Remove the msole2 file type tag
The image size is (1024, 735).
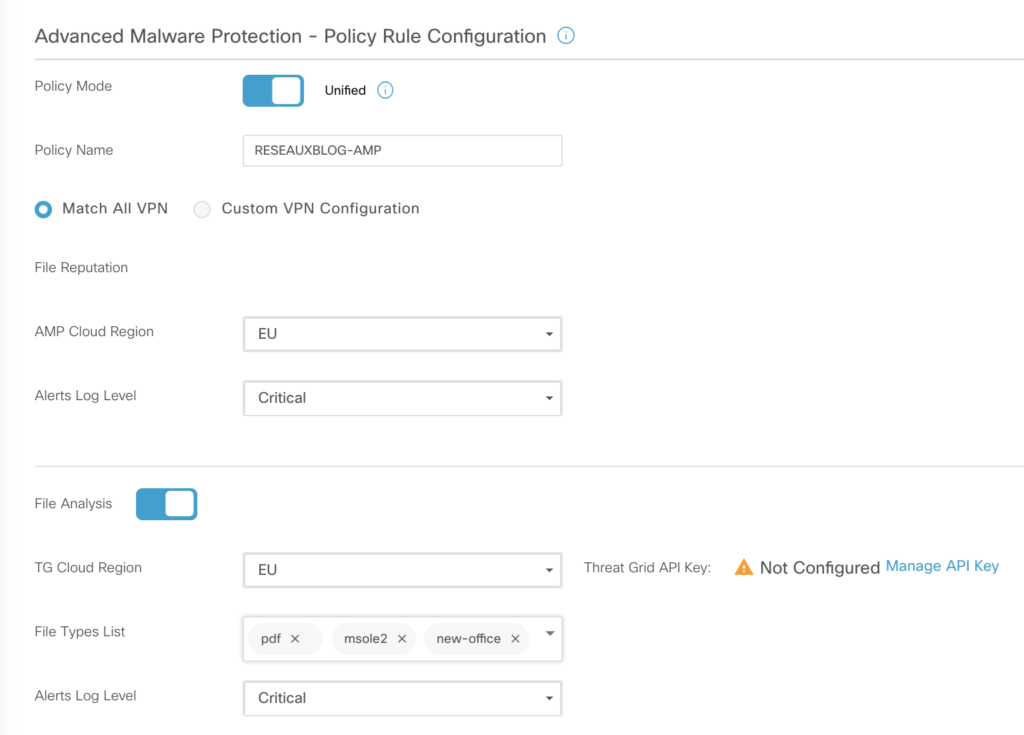(402, 639)
